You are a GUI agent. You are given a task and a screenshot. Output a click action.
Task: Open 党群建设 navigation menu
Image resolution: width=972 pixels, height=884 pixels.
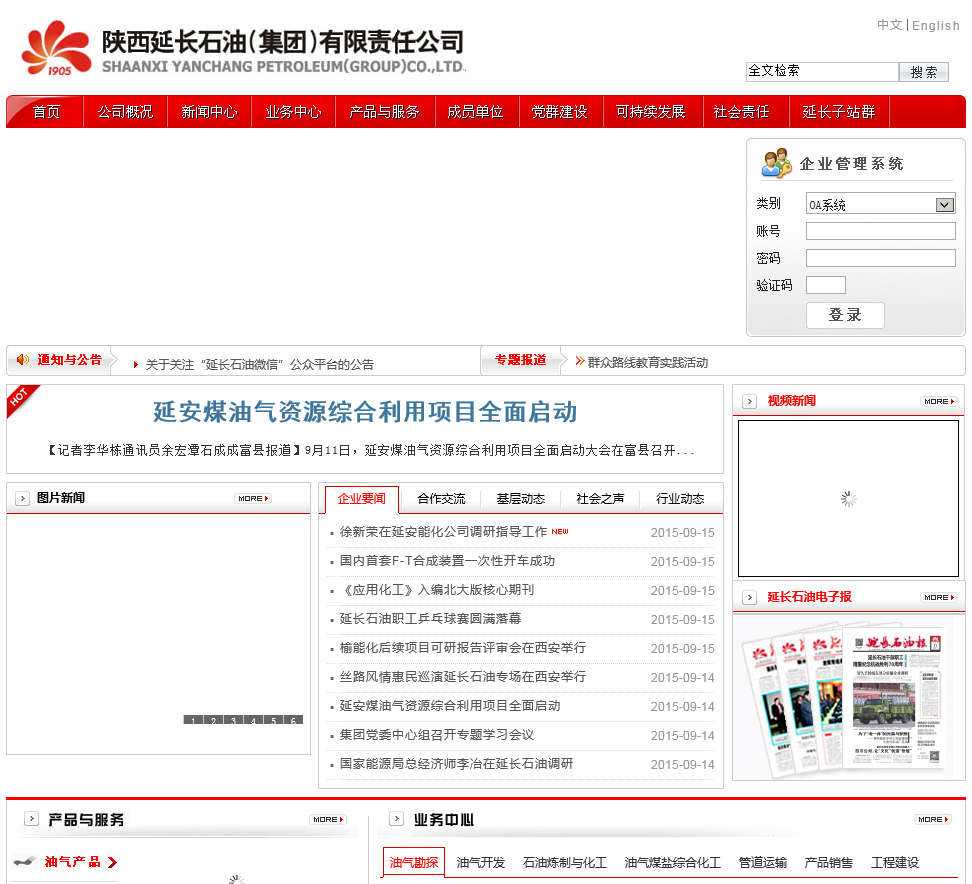pyautogui.click(x=560, y=112)
